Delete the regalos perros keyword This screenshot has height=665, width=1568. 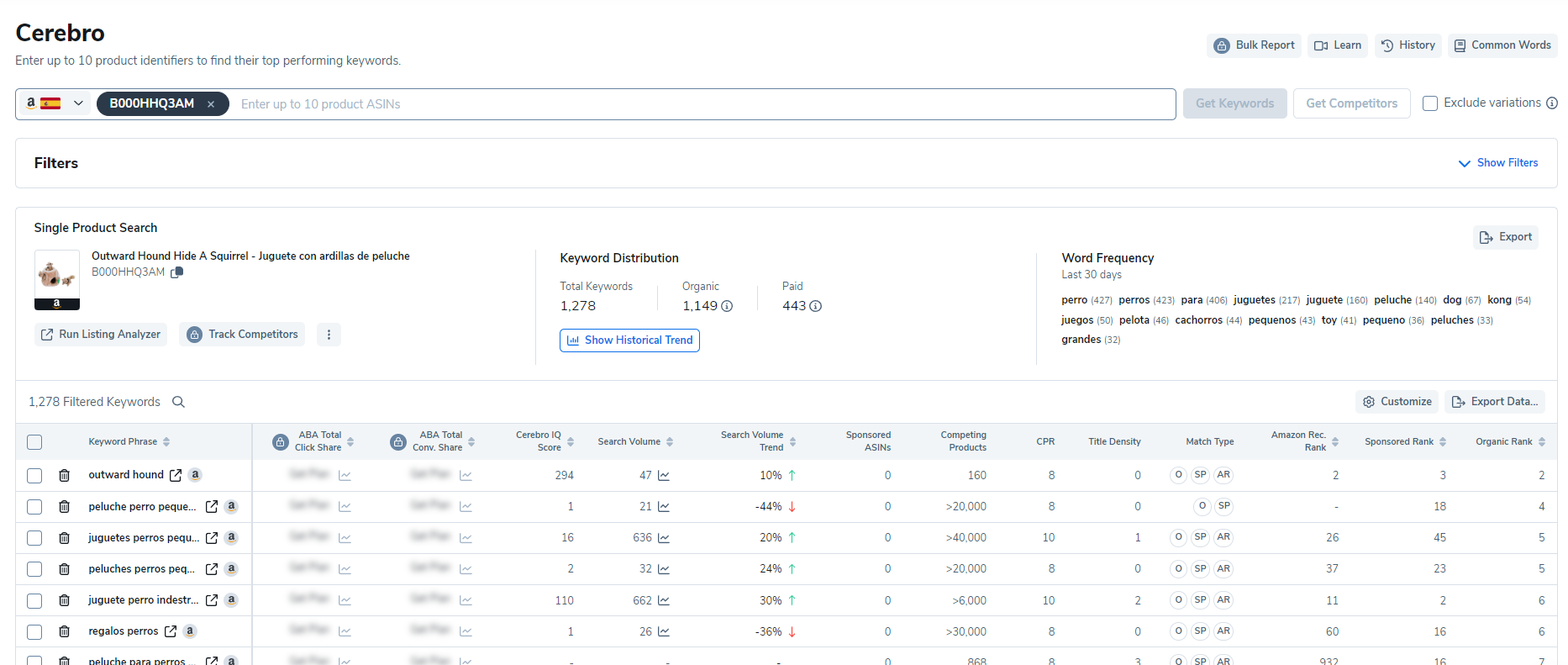click(65, 632)
